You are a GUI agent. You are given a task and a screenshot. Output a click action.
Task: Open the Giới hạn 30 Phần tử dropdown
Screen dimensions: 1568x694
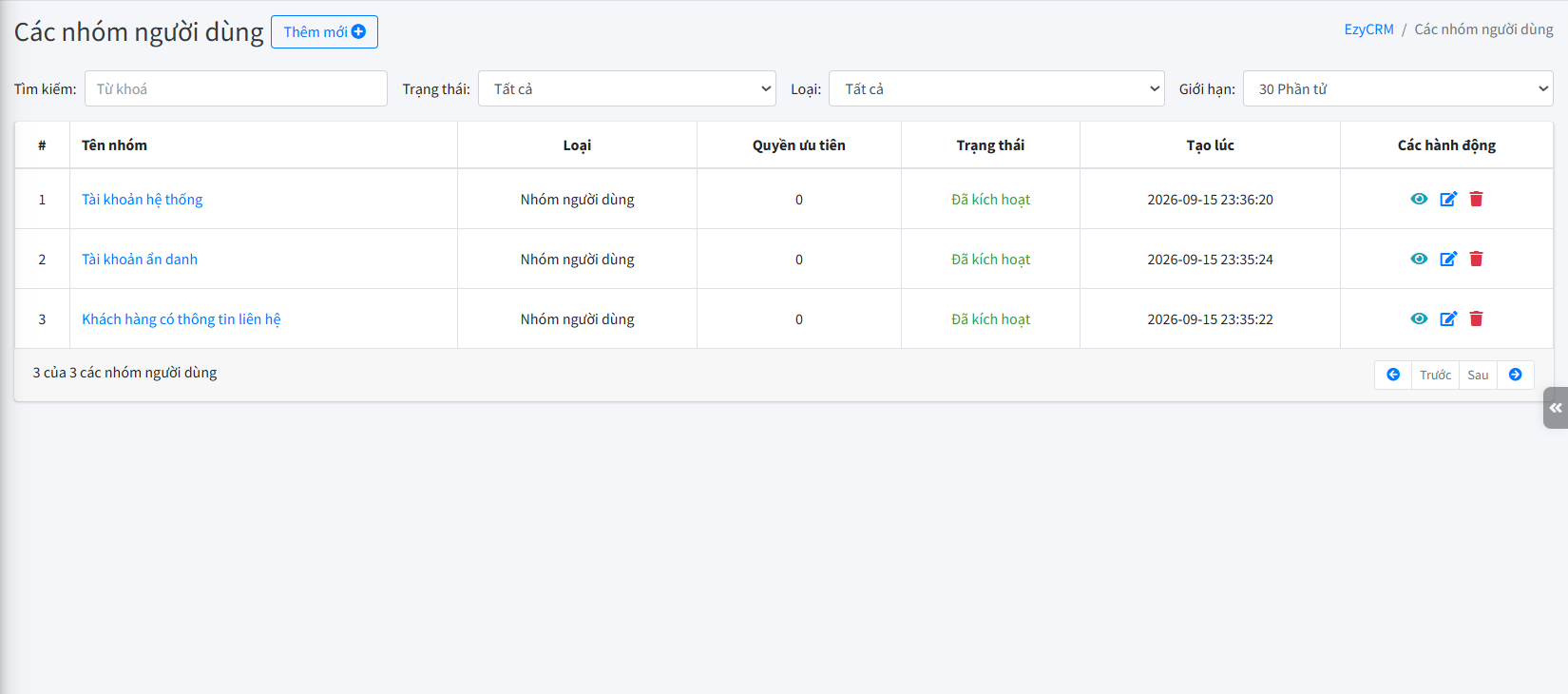pos(1398,88)
